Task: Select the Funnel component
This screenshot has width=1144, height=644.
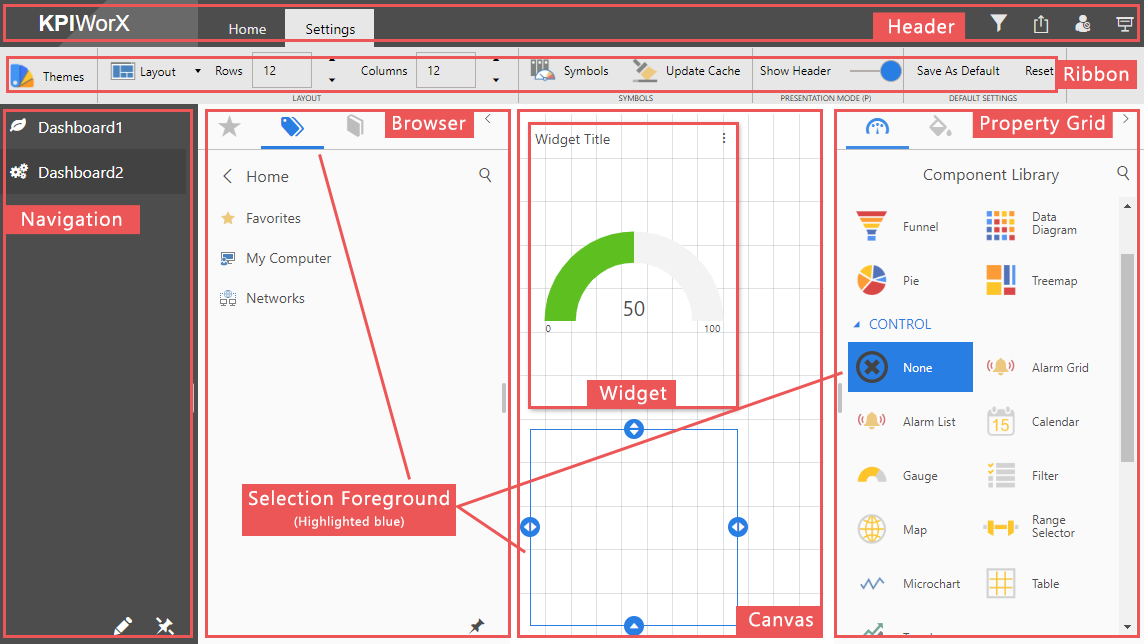Action: pos(897,227)
